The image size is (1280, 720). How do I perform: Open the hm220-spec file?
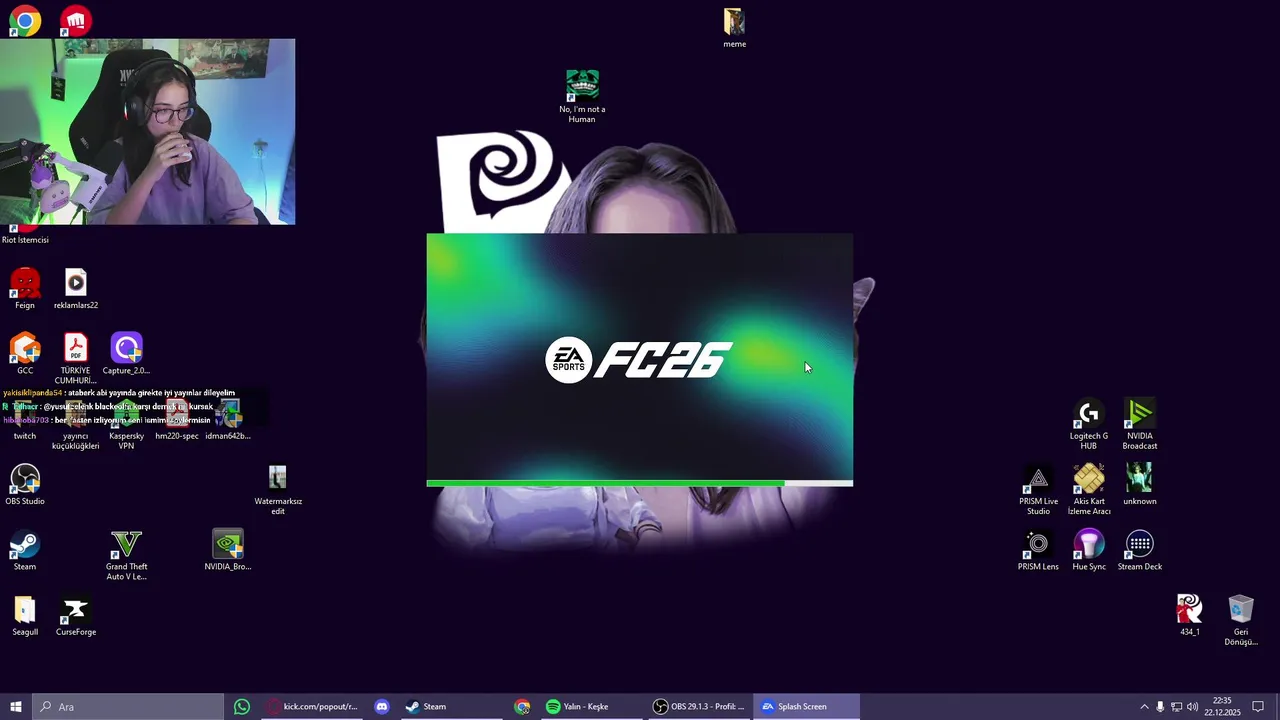pyautogui.click(x=177, y=420)
